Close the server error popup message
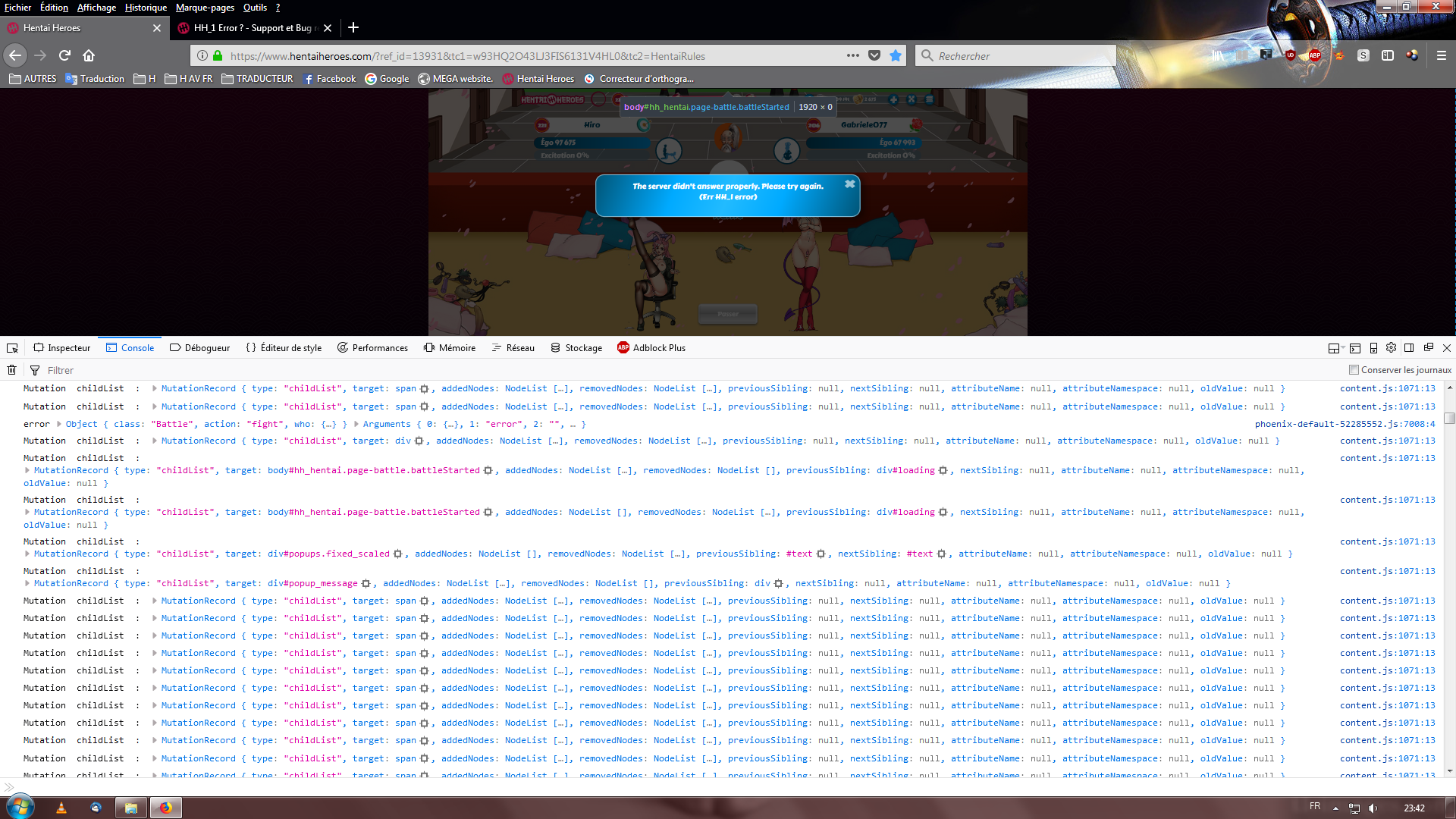 pos(849,184)
